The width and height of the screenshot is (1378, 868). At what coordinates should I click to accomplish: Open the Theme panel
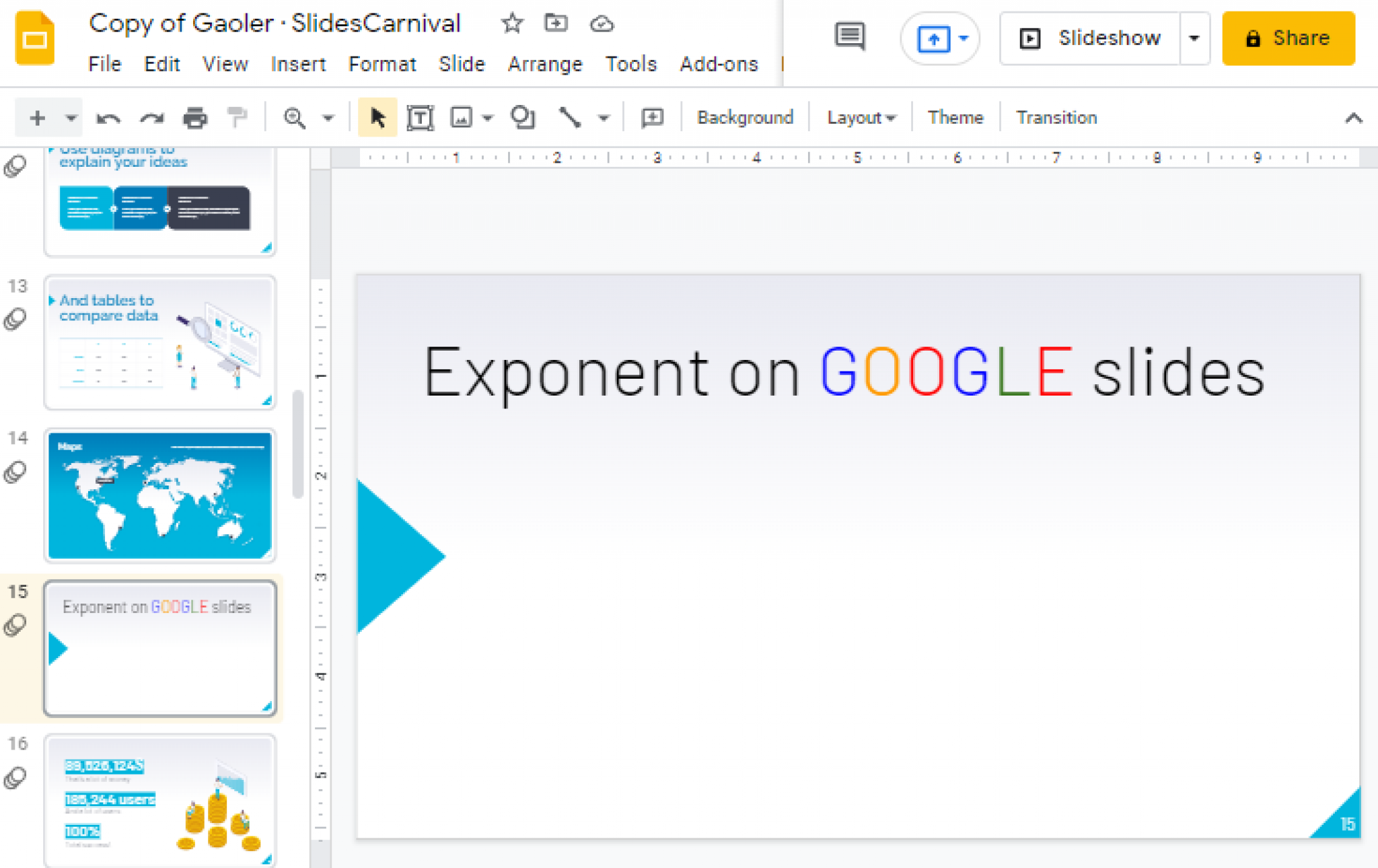tap(955, 118)
